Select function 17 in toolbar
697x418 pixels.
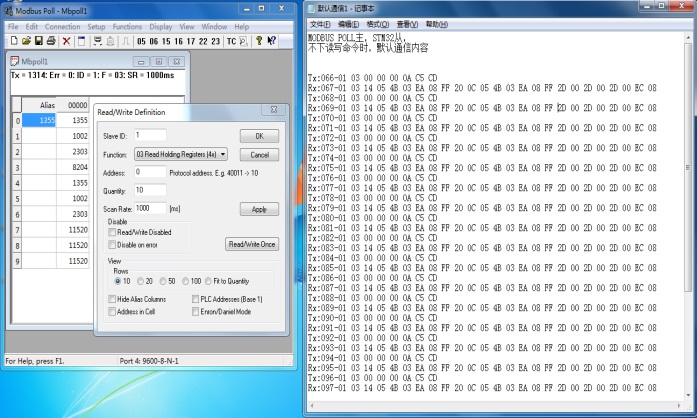(191, 41)
